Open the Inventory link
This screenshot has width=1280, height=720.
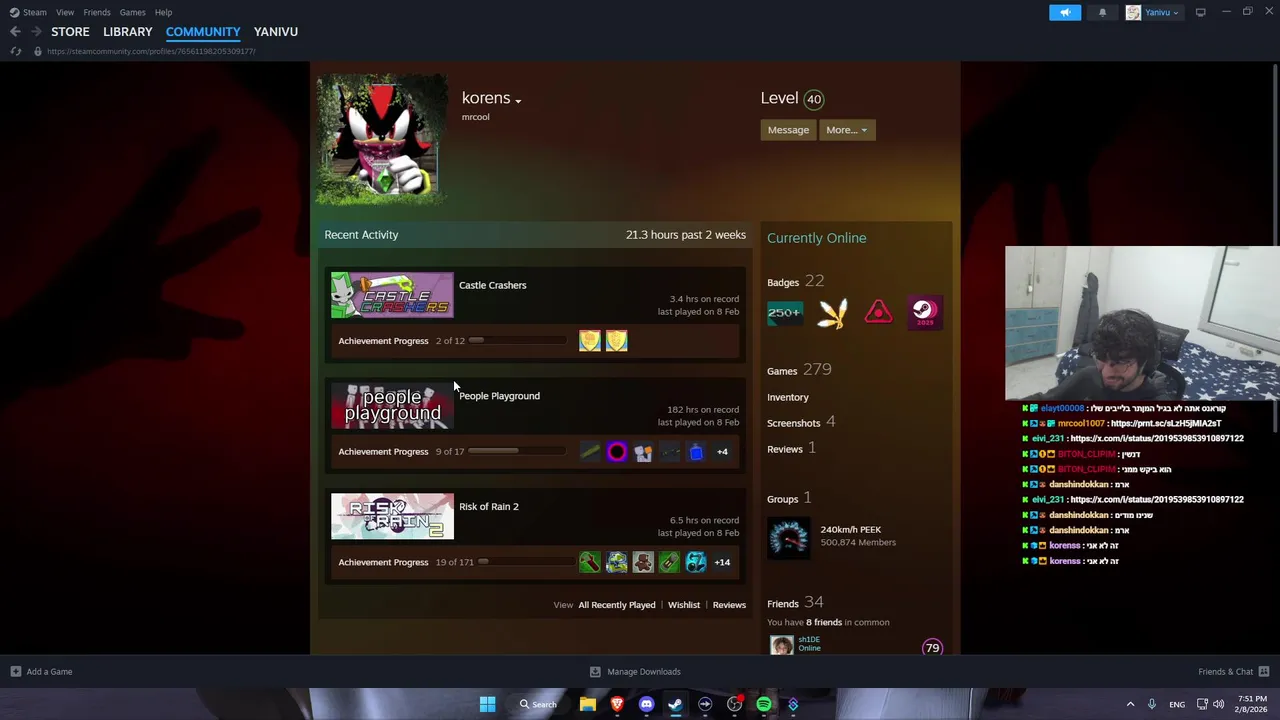click(x=788, y=397)
